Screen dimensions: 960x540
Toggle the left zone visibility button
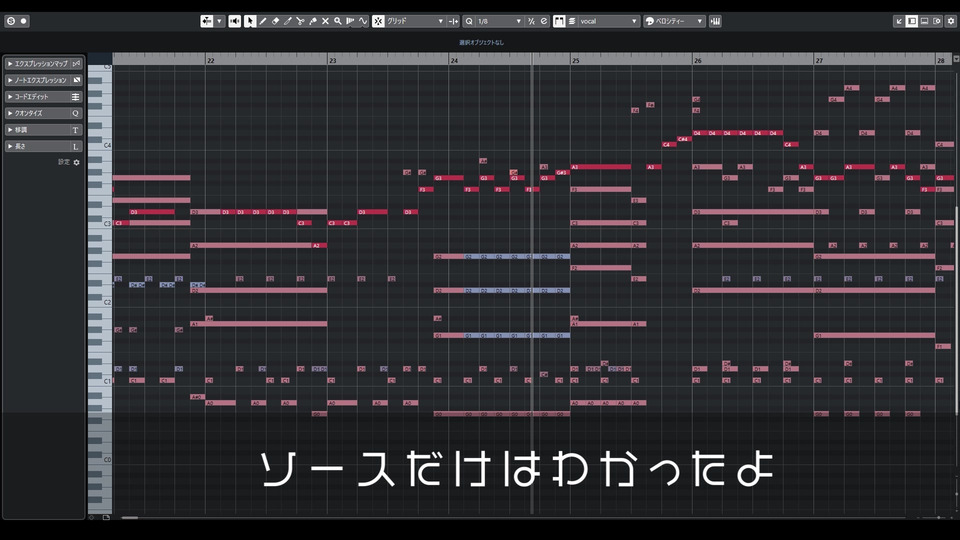click(x=912, y=21)
